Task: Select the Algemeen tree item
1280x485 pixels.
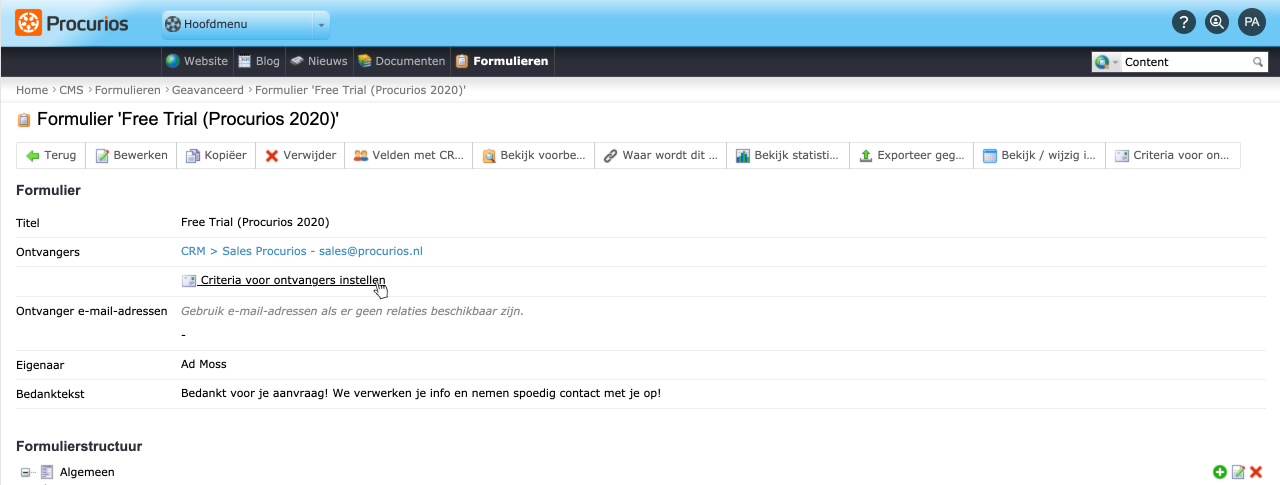Action: [87, 472]
